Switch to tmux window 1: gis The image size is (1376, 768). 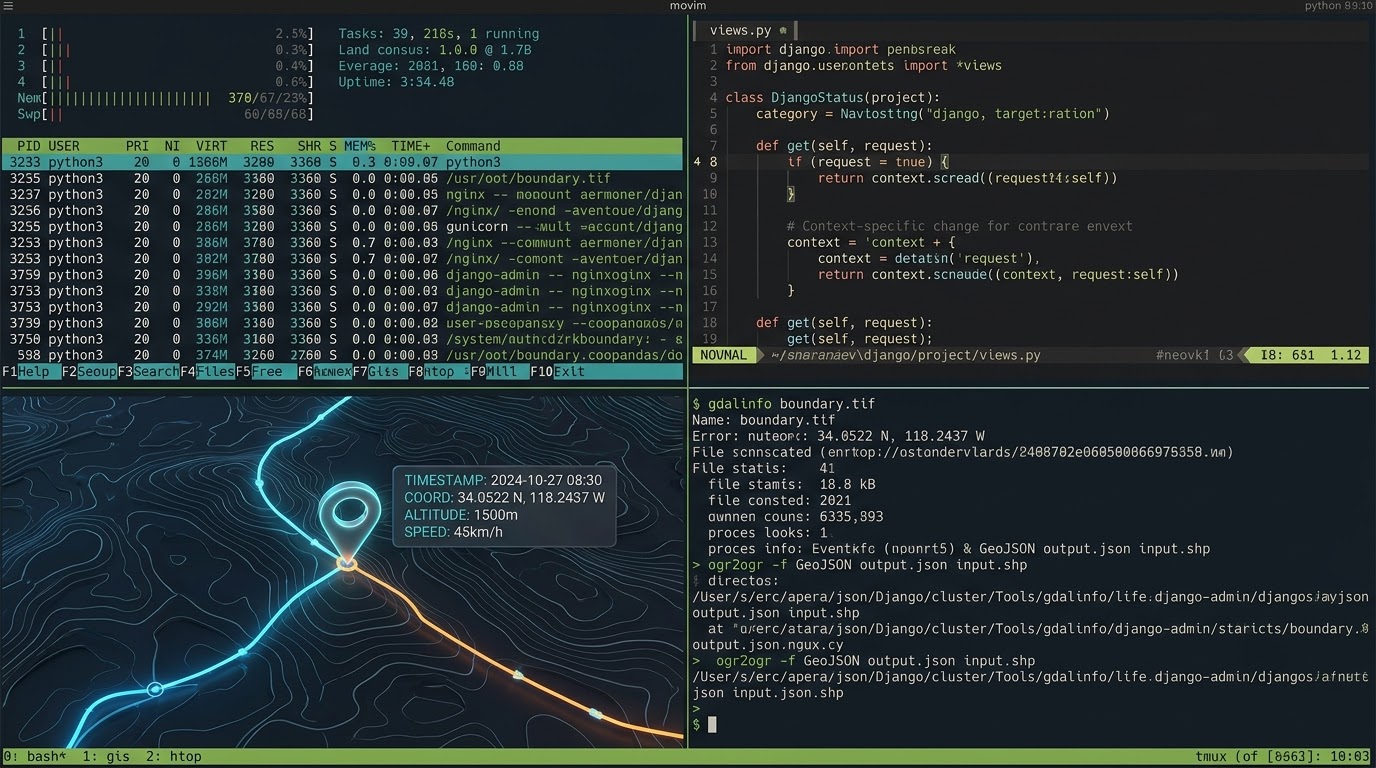[x=106, y=756]
